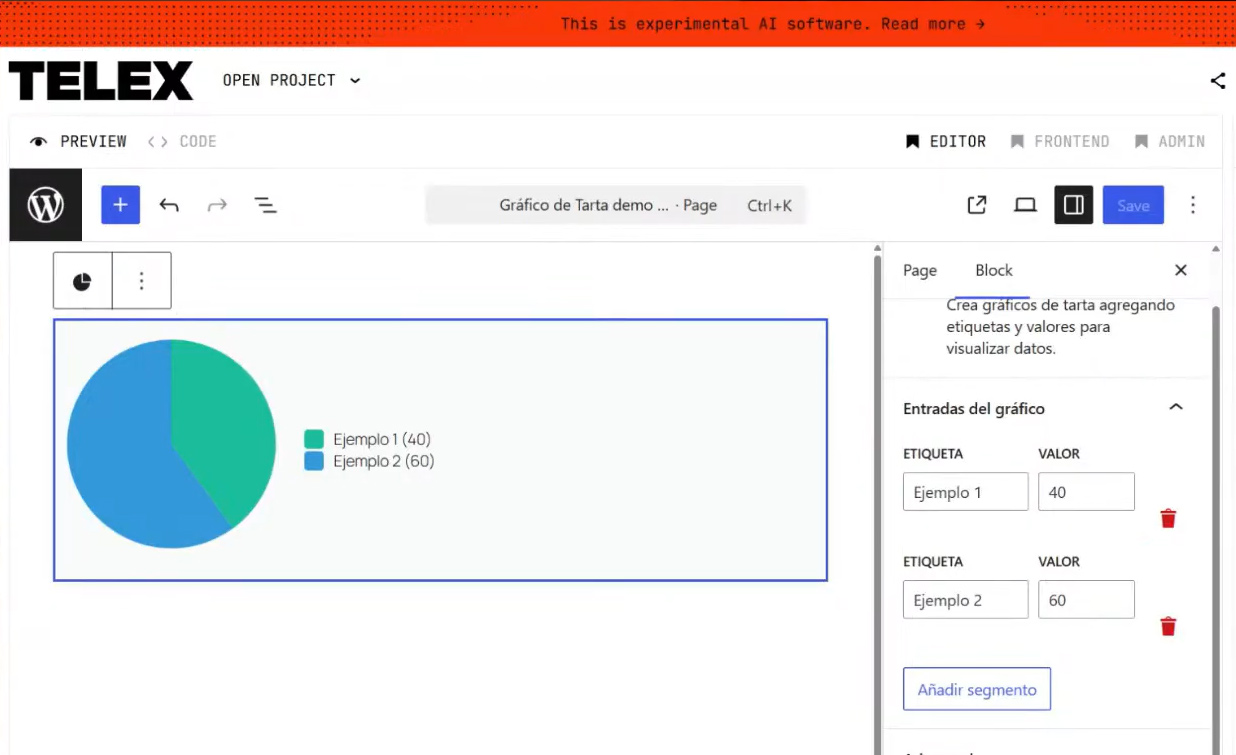Delete the Ejemplo 1 segment with trash icon
1236x755 pixels.
coord(1168,518)
